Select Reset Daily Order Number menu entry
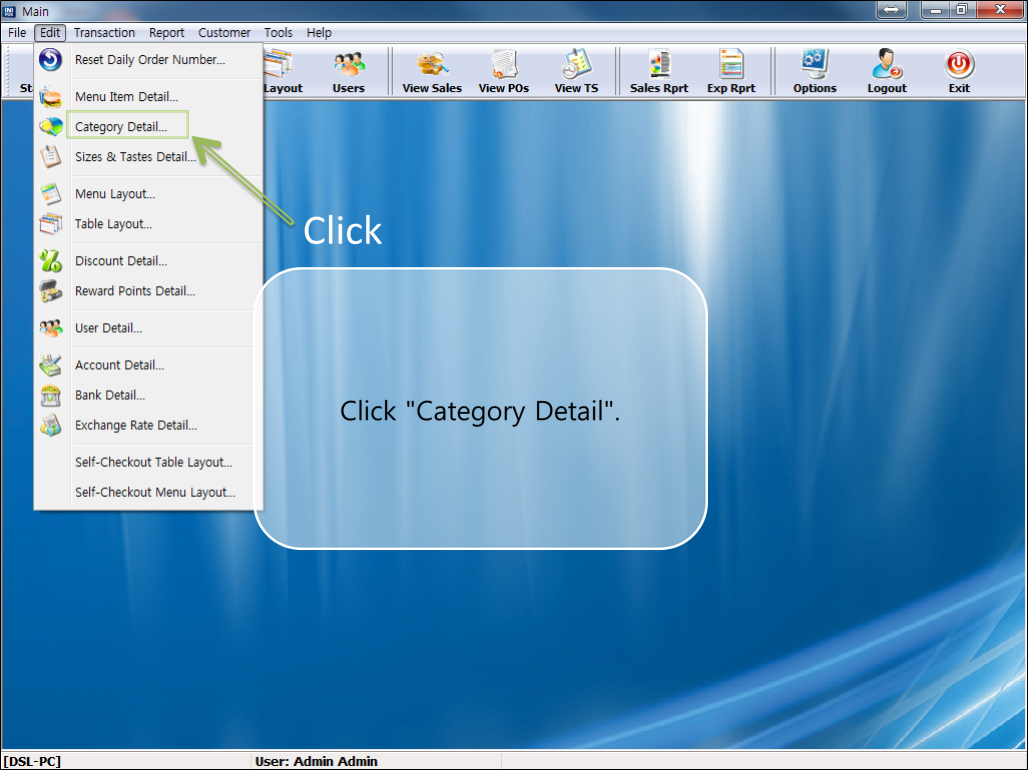The image size is (1028, 770). (x=149, y=60)
